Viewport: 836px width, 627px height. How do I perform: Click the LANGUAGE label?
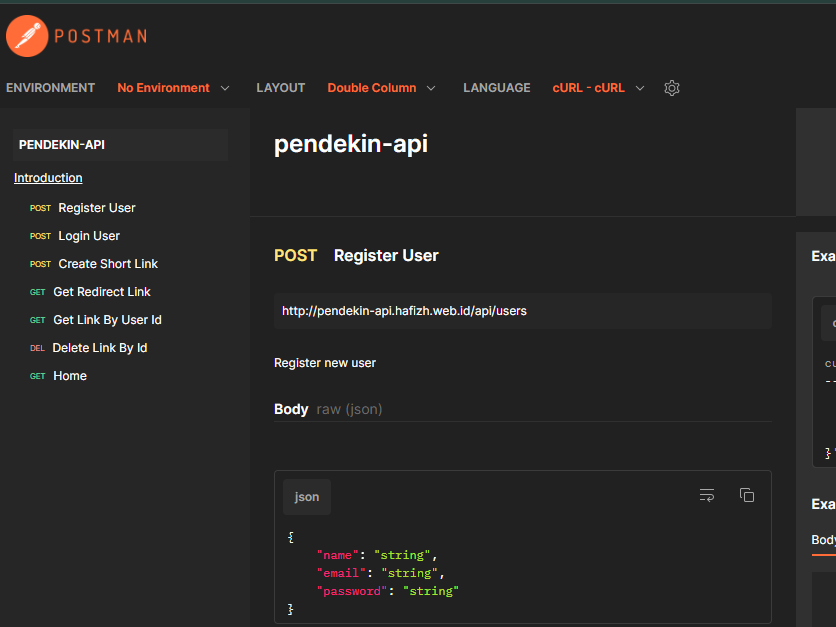point(497,88)
